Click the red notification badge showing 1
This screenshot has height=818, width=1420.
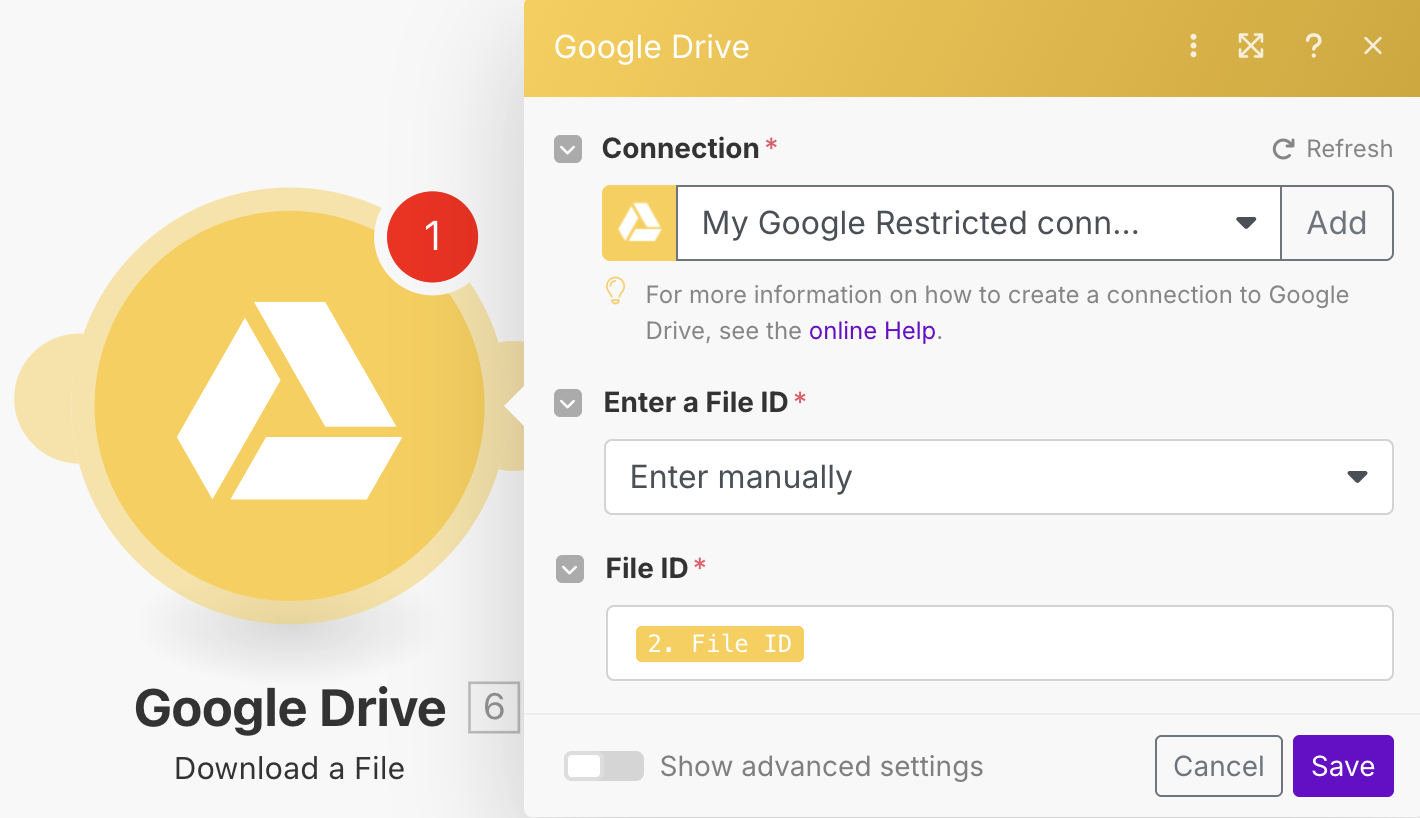point(432,237)
